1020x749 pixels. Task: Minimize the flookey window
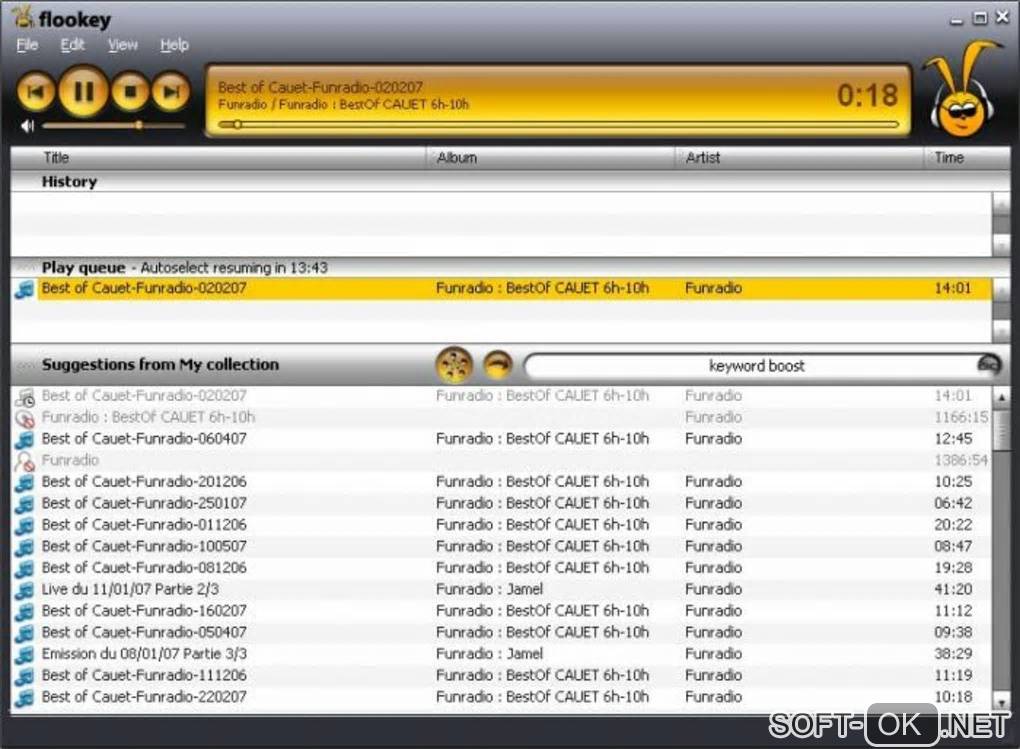(x=956, y=20)
